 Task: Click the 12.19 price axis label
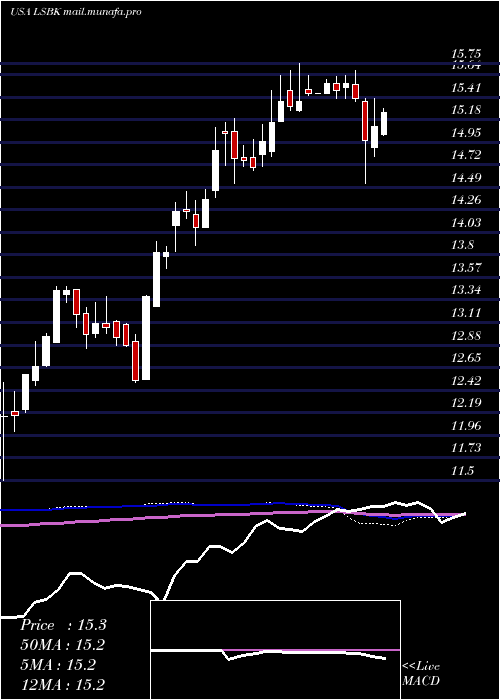point(466,403)
